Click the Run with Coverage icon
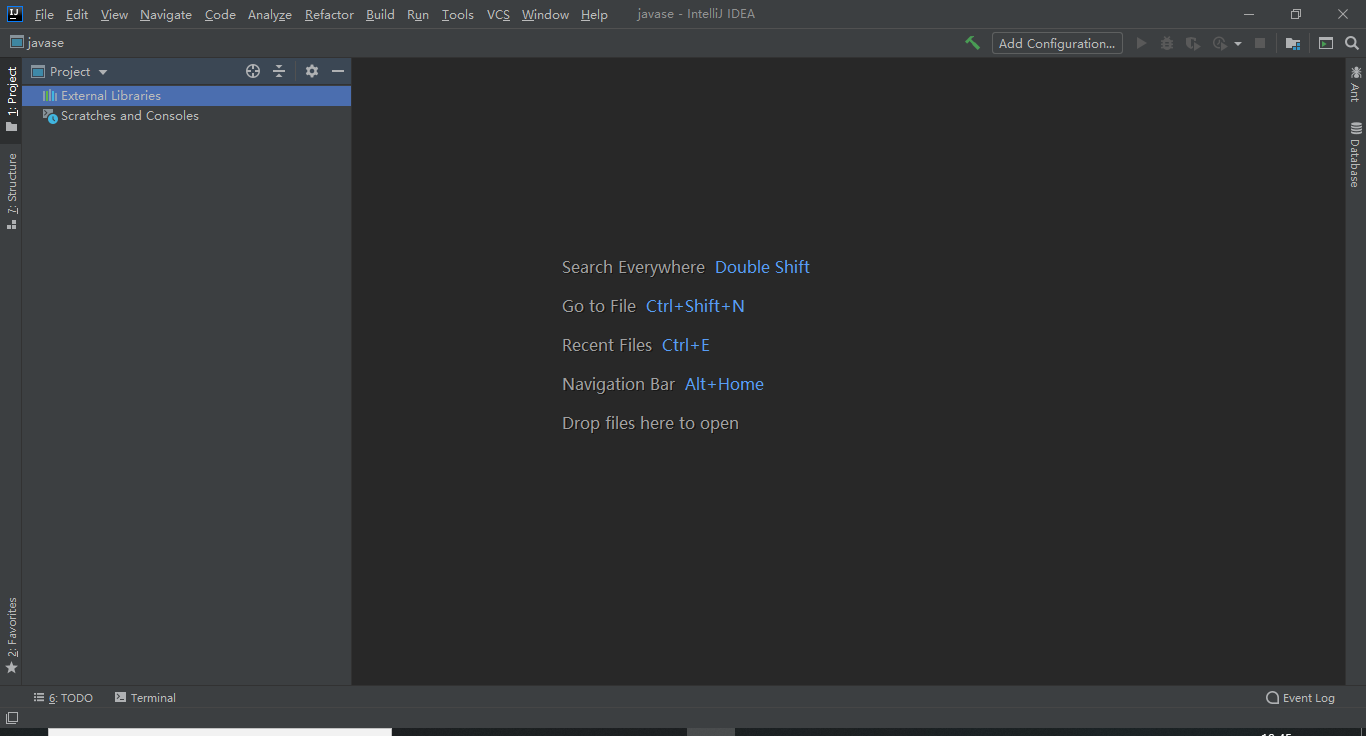This screenshot has height=736, width=1366. tap(1193, 43)
